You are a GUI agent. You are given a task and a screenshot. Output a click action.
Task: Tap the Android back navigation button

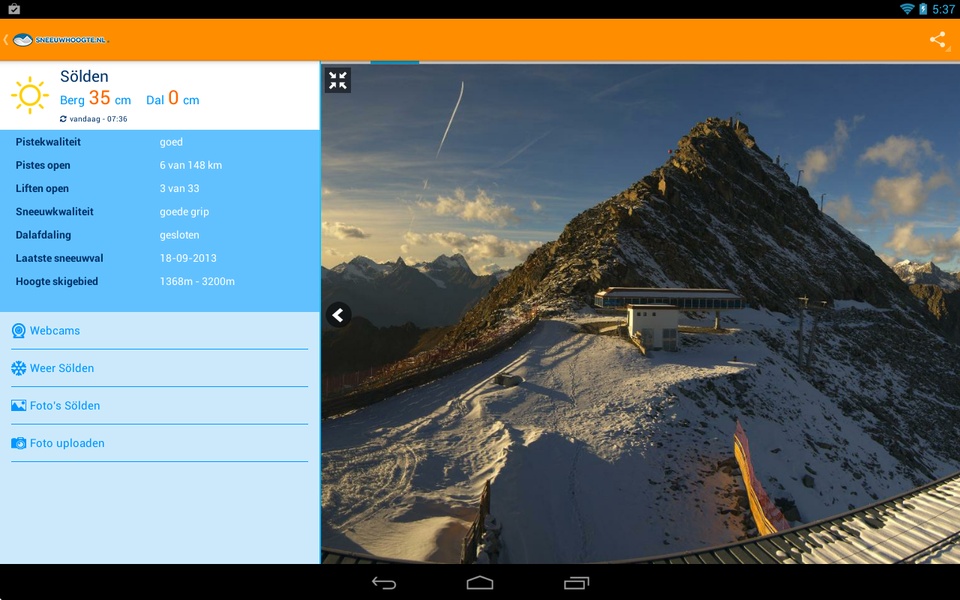tap(384, 583)
